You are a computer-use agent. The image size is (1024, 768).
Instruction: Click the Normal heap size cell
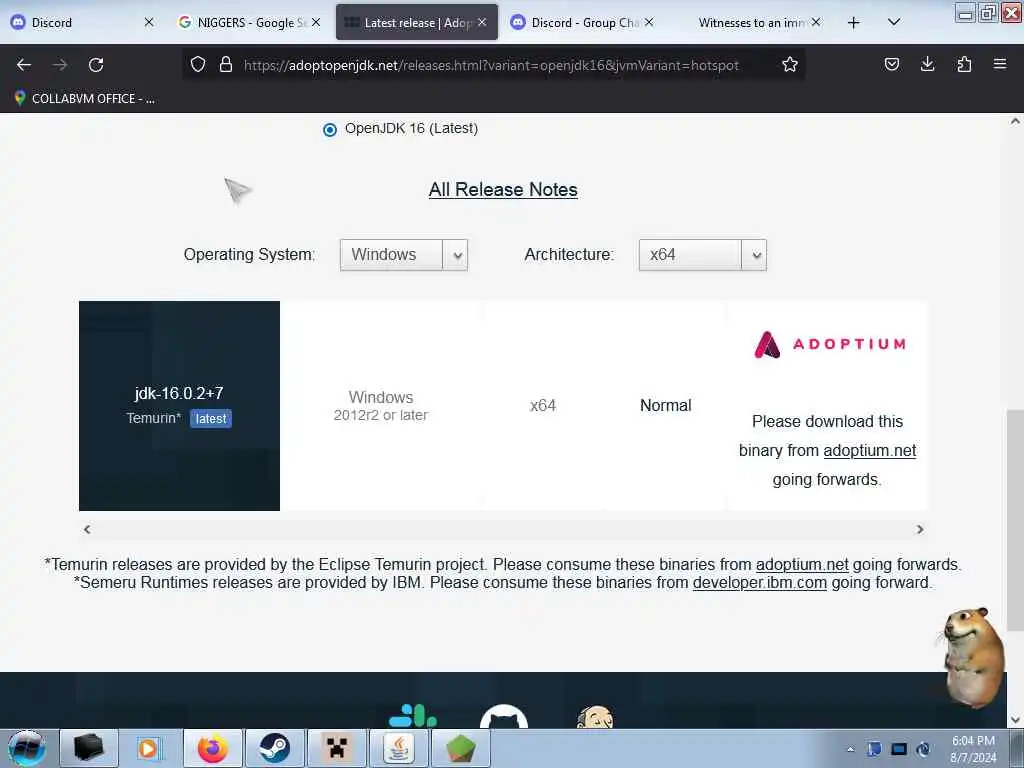coord(665,406)
